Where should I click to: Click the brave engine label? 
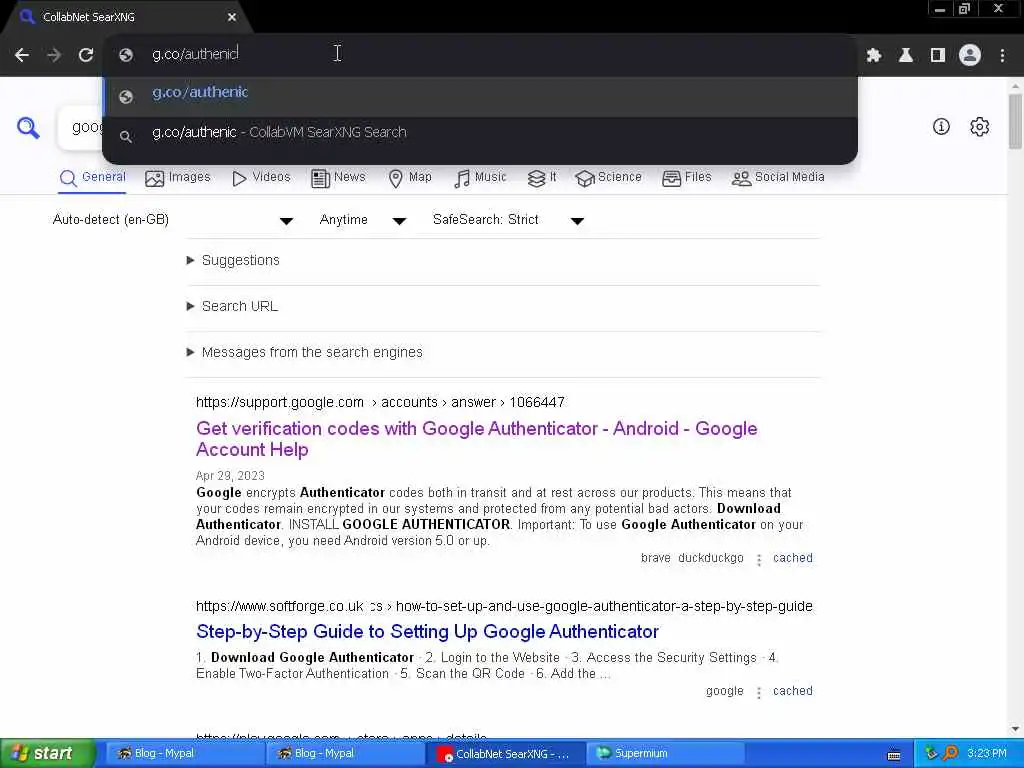[x=656, y=558]
